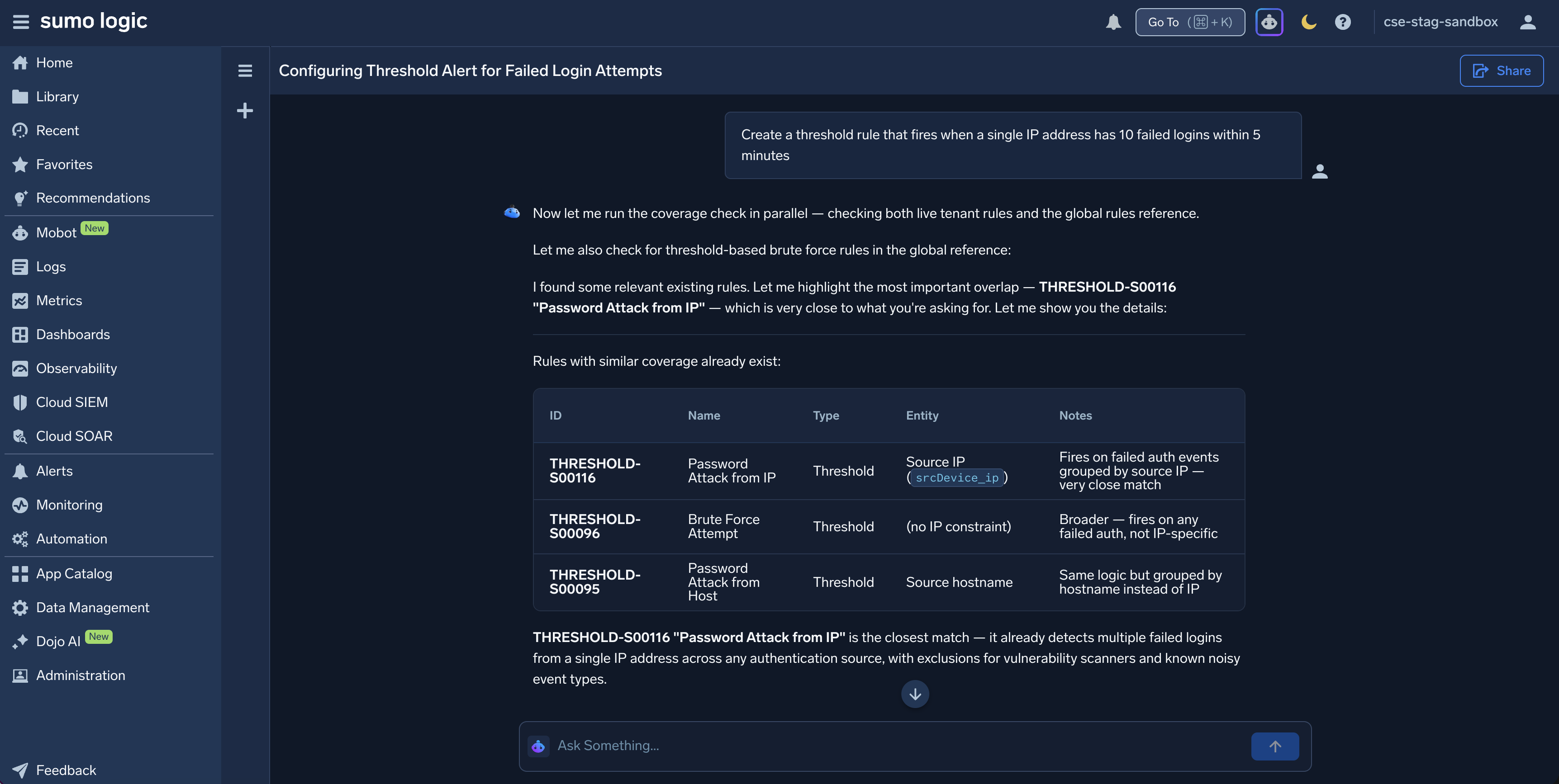1559x784 pixels.
Task: Open the main hamburger menu beside sumo logic
Action: [x=21, y=22]
